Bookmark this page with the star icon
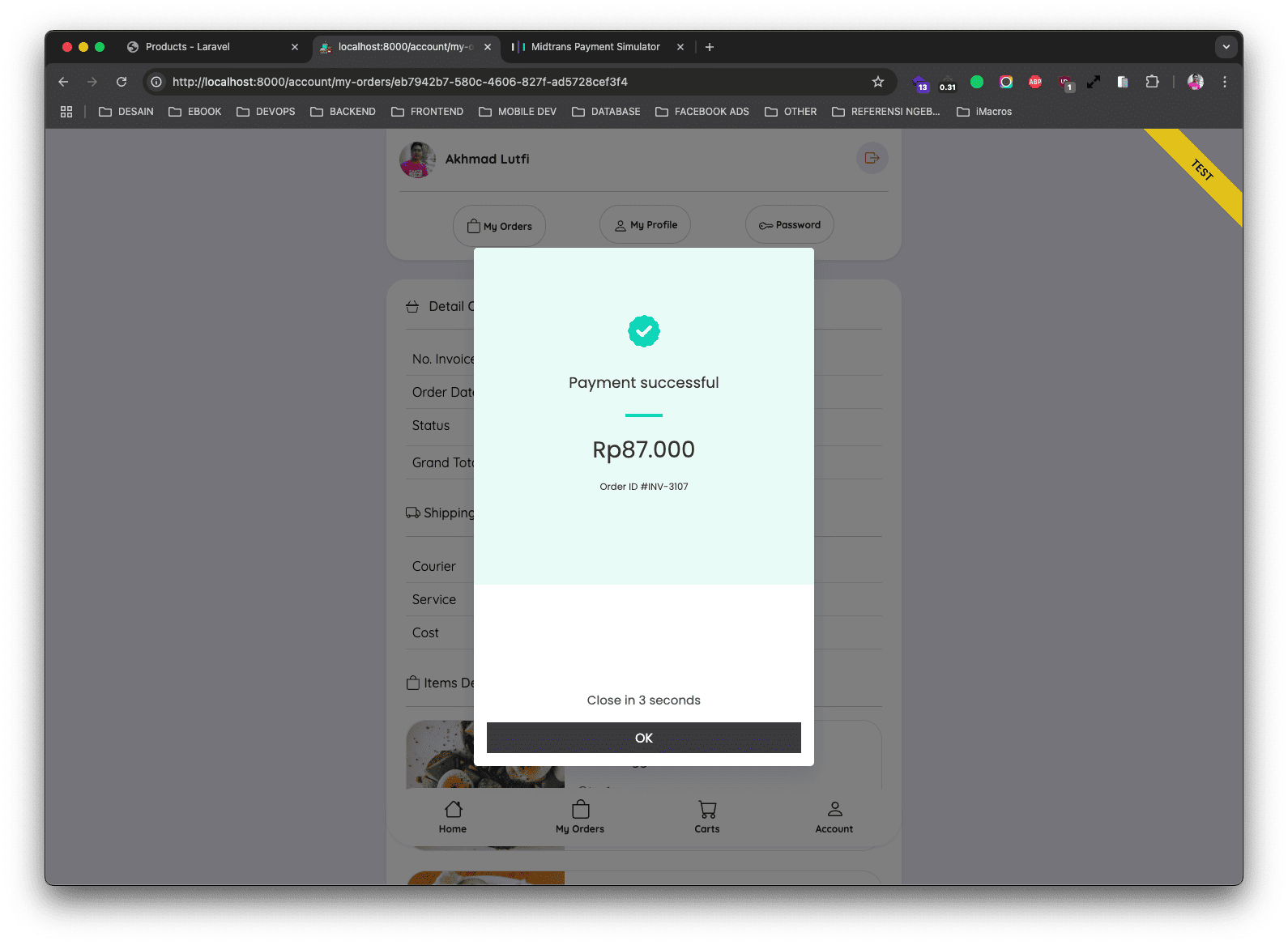Image resolution: width=1288 pixels, height=945 pixels. [877, 82]
